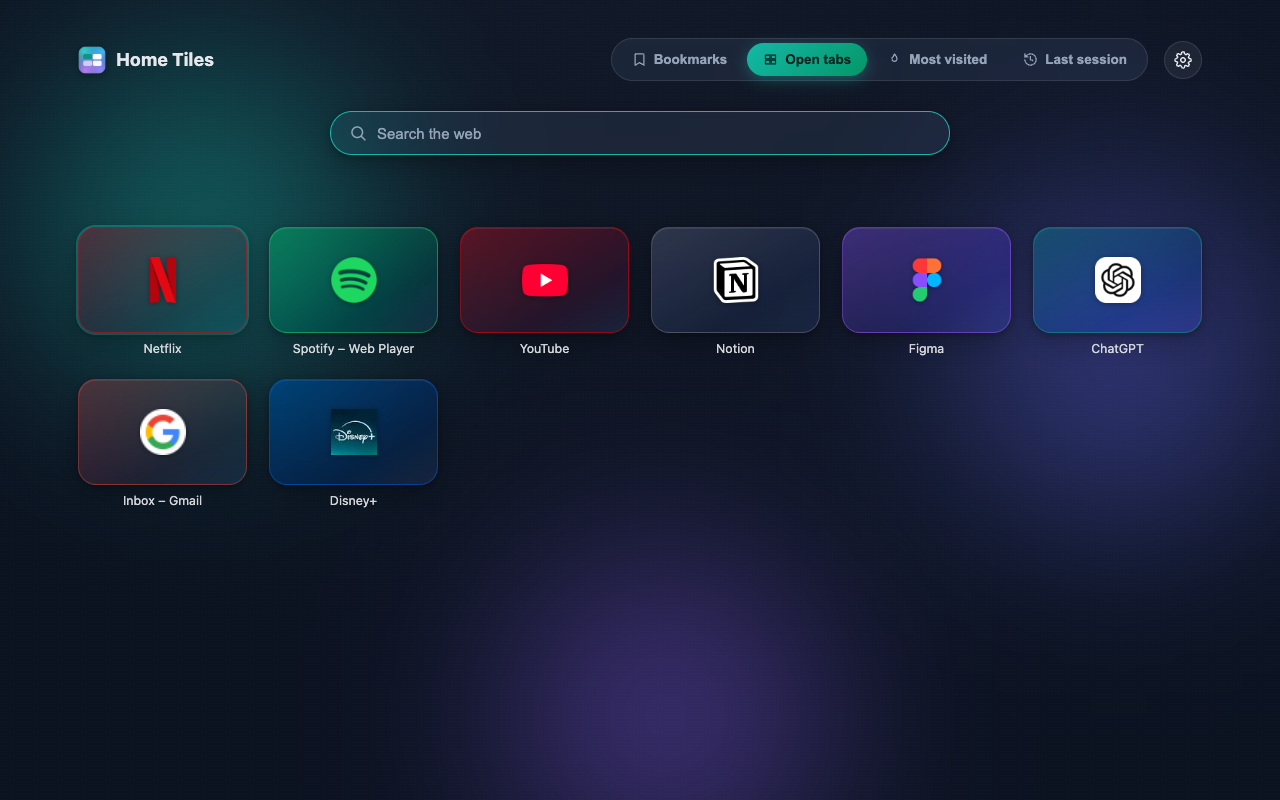1280x800 pixels.
Task: Click the magnifier icon in search bar
Action: point(358,133)
